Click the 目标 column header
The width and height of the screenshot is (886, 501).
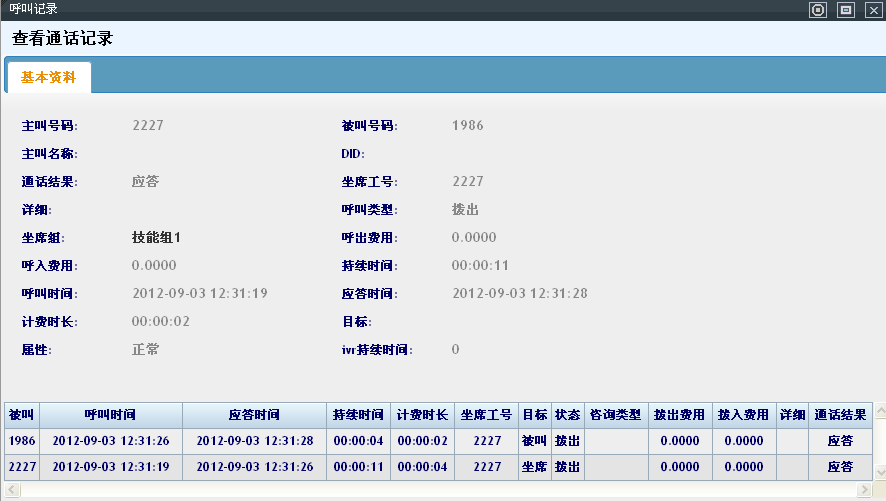[534, 415]
